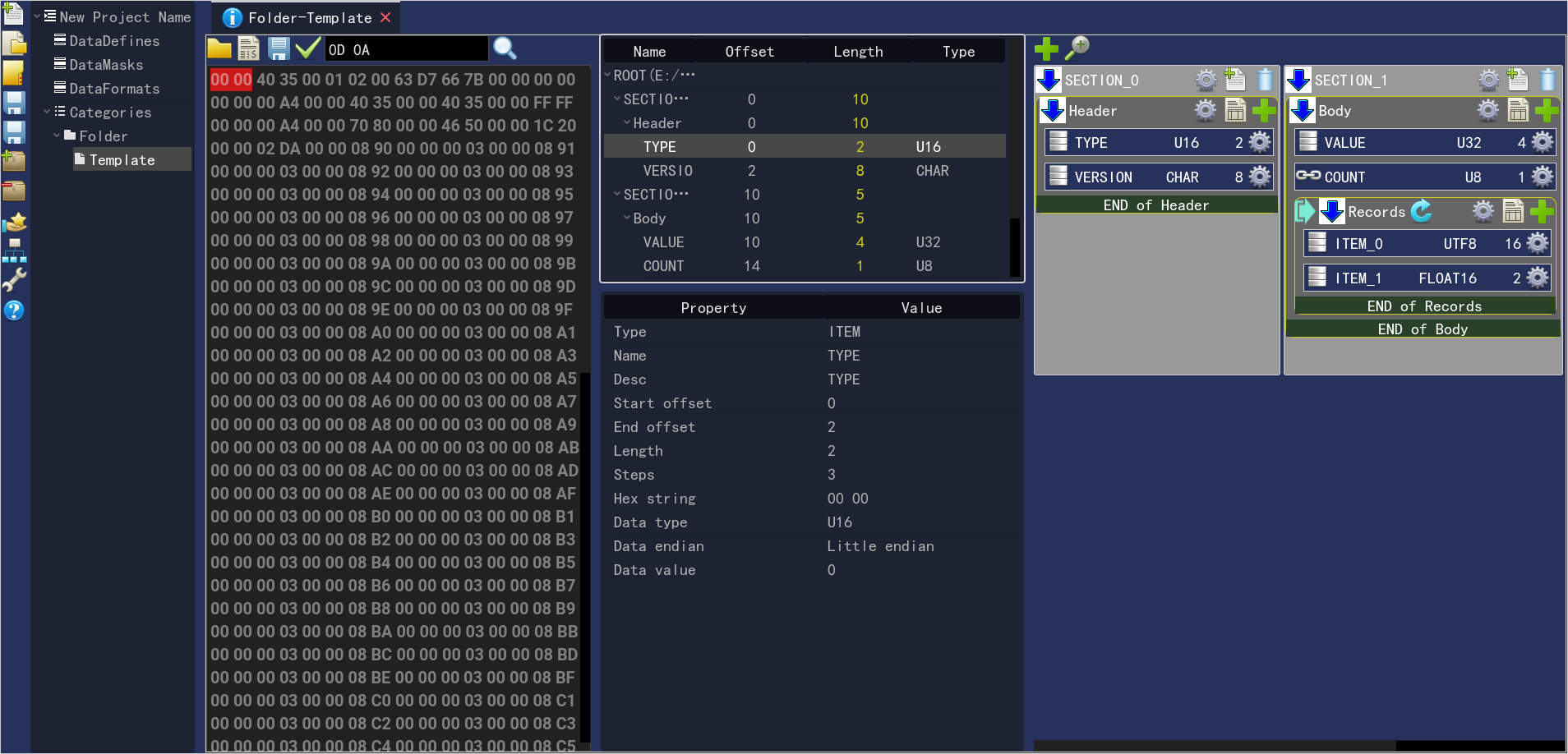Click the Type column header
Screen dimensions: 1568x754
[x=958, y=51]
